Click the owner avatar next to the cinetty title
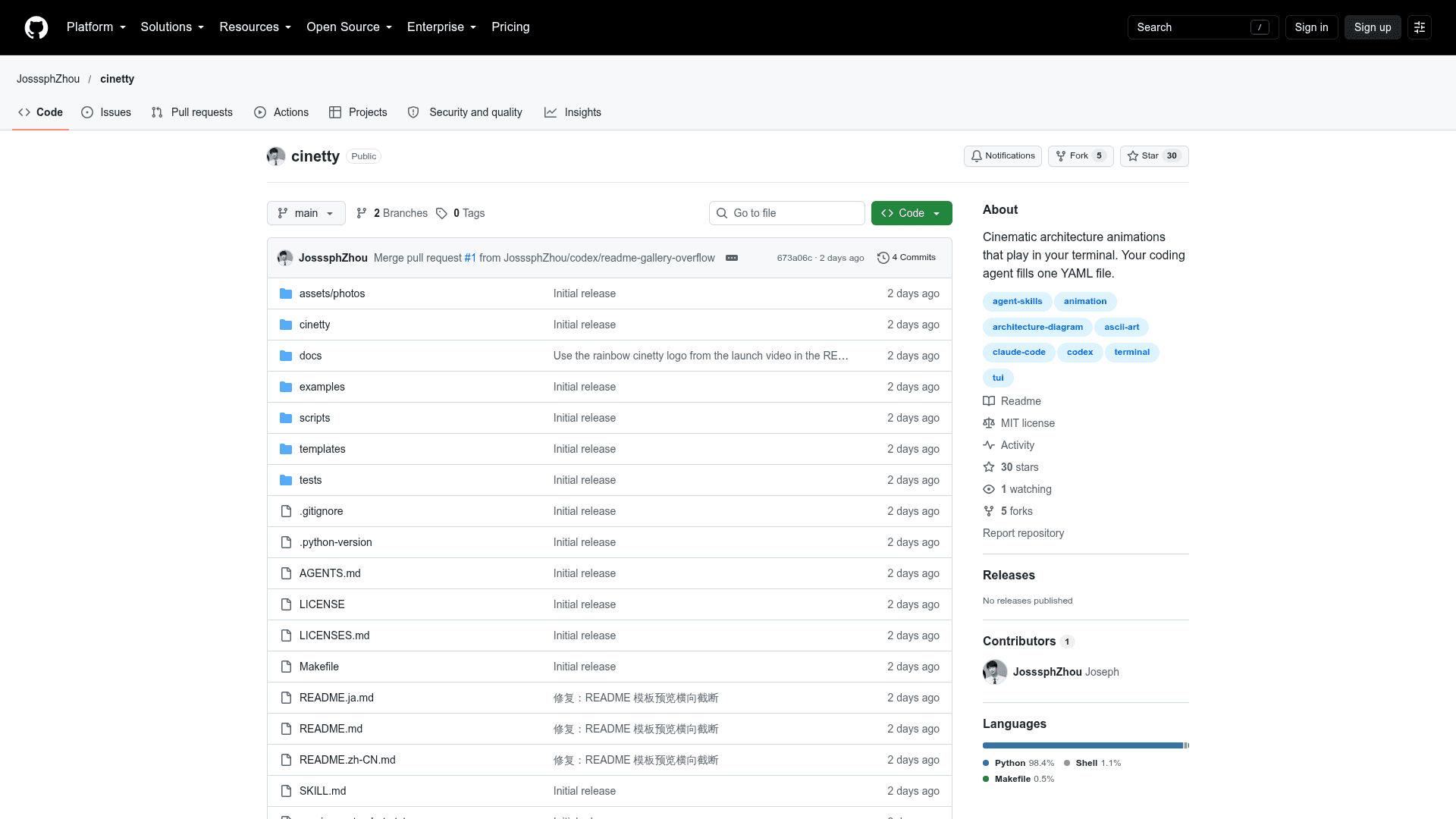 276,156
